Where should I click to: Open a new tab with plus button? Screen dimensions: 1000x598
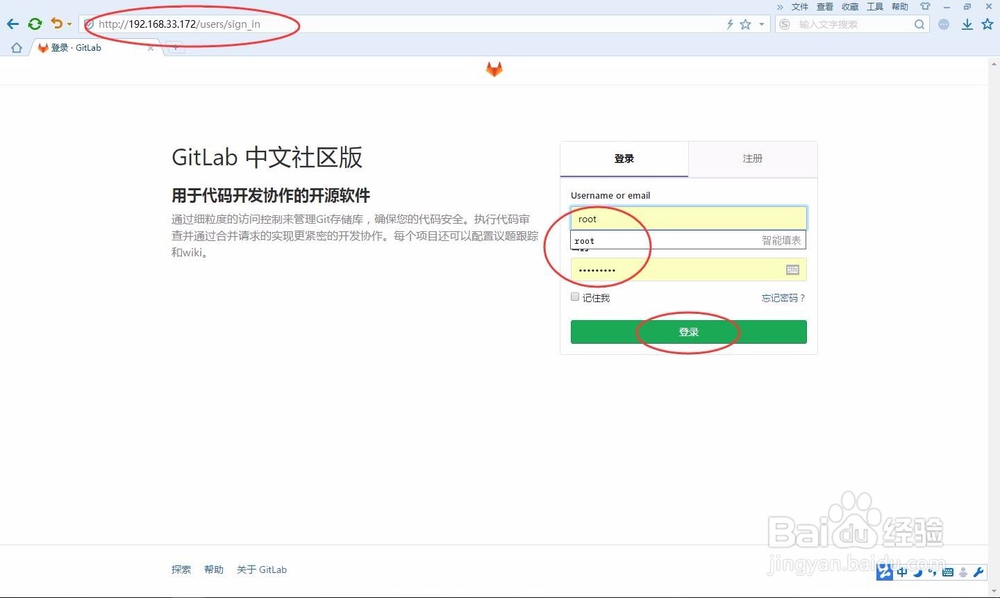[175, 47]
